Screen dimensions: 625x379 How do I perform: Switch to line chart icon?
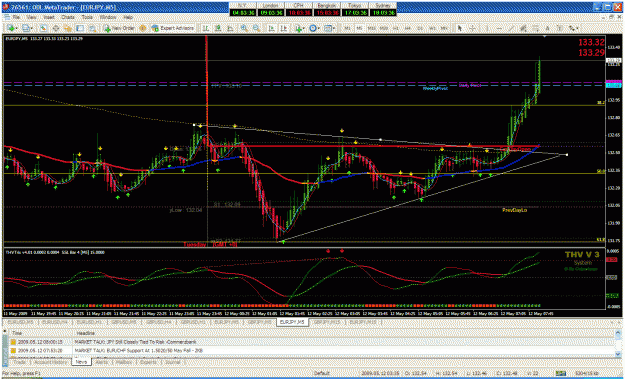[x=230, y=28]
